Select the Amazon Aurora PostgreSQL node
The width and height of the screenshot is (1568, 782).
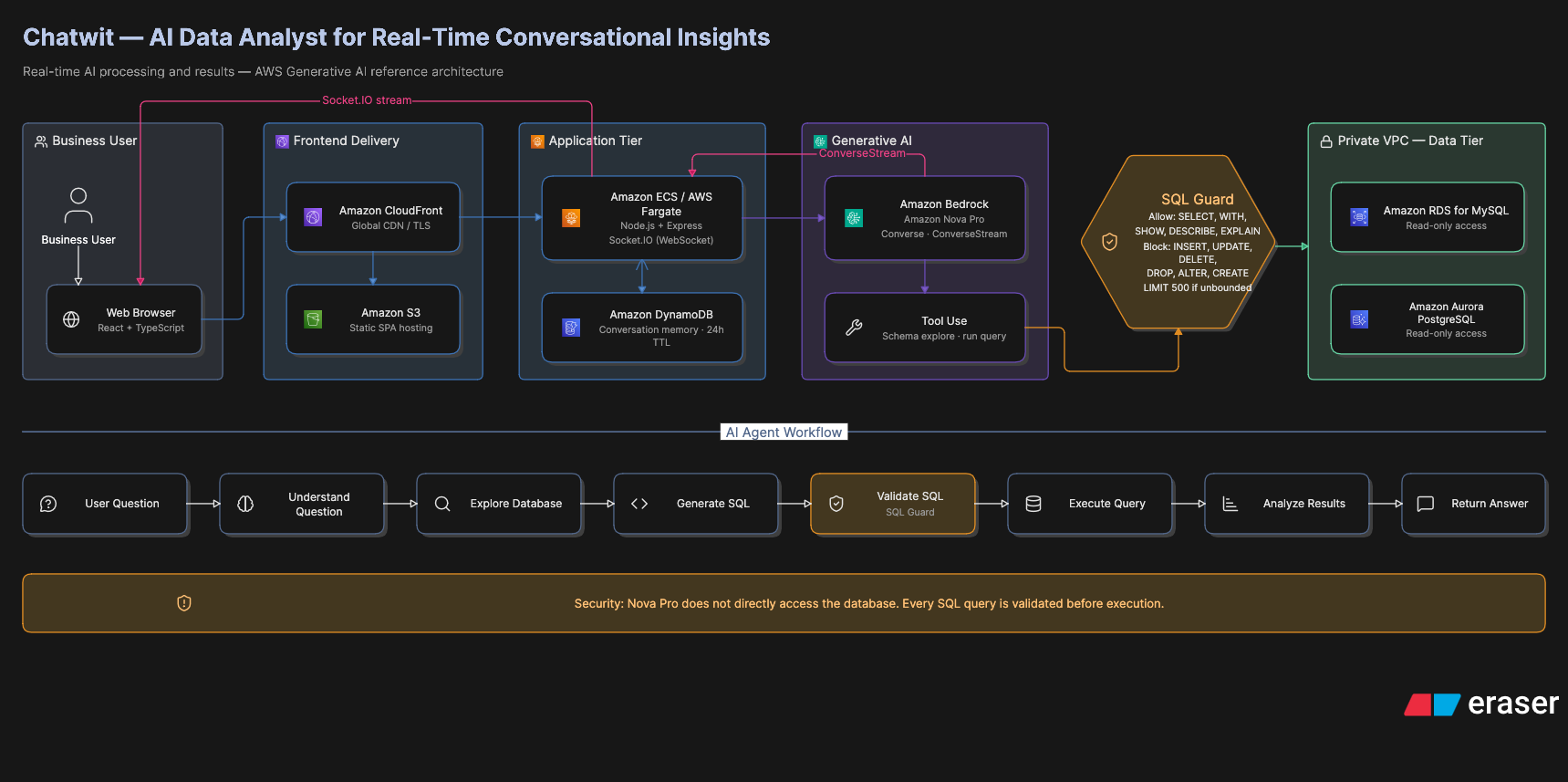pyautogui.click(x=1428, y=319)
